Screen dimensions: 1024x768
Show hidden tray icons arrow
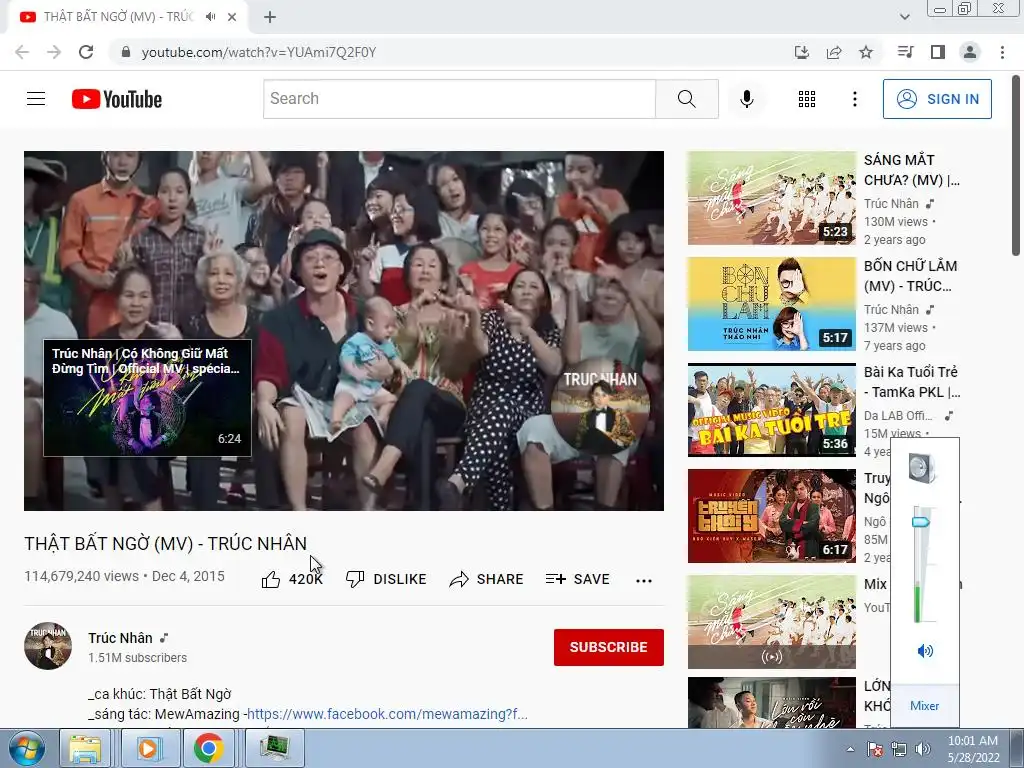[x=850, y=749]
